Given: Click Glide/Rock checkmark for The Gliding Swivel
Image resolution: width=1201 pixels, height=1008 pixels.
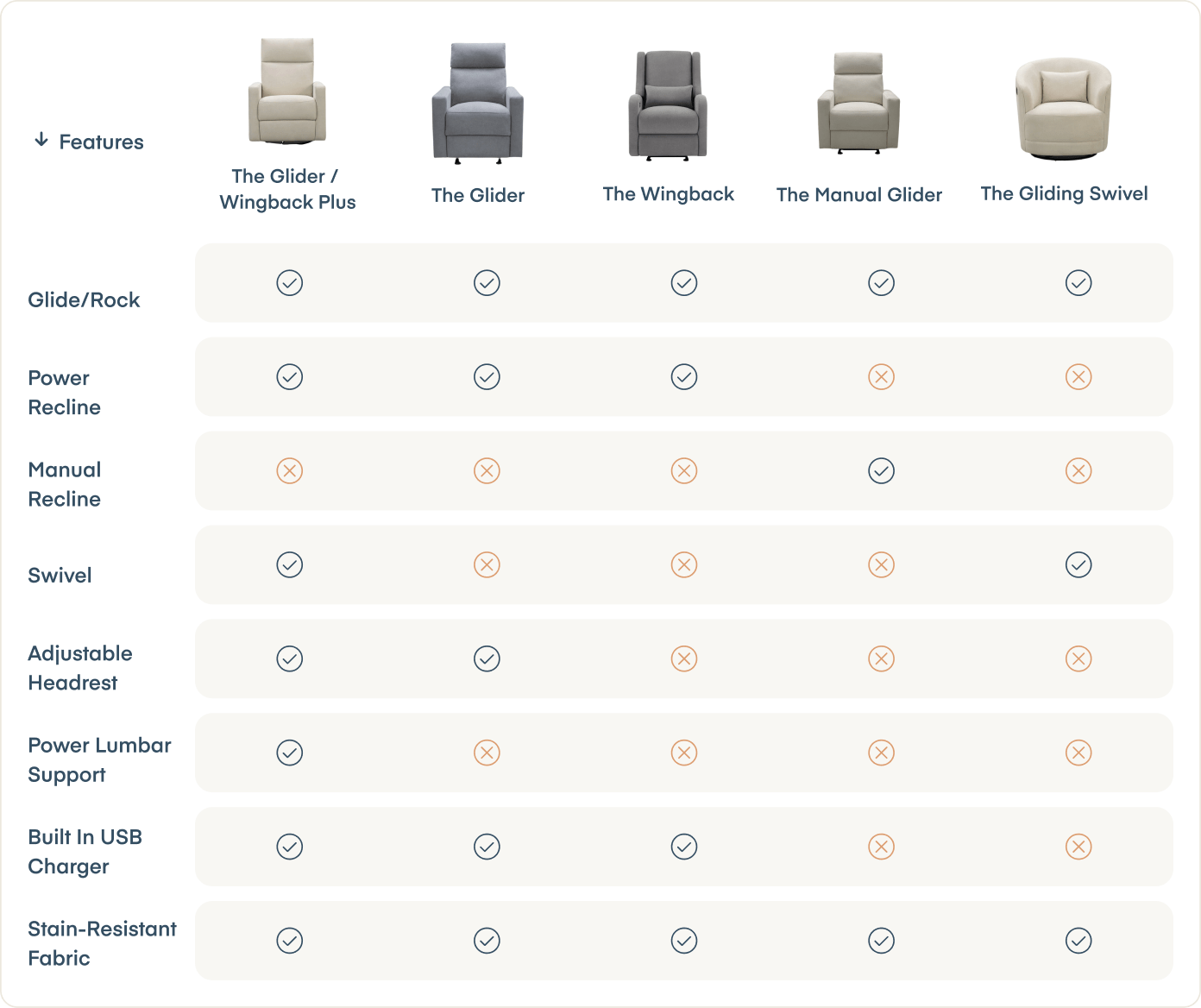Looking at the screenshot, I should [1078, 283].
